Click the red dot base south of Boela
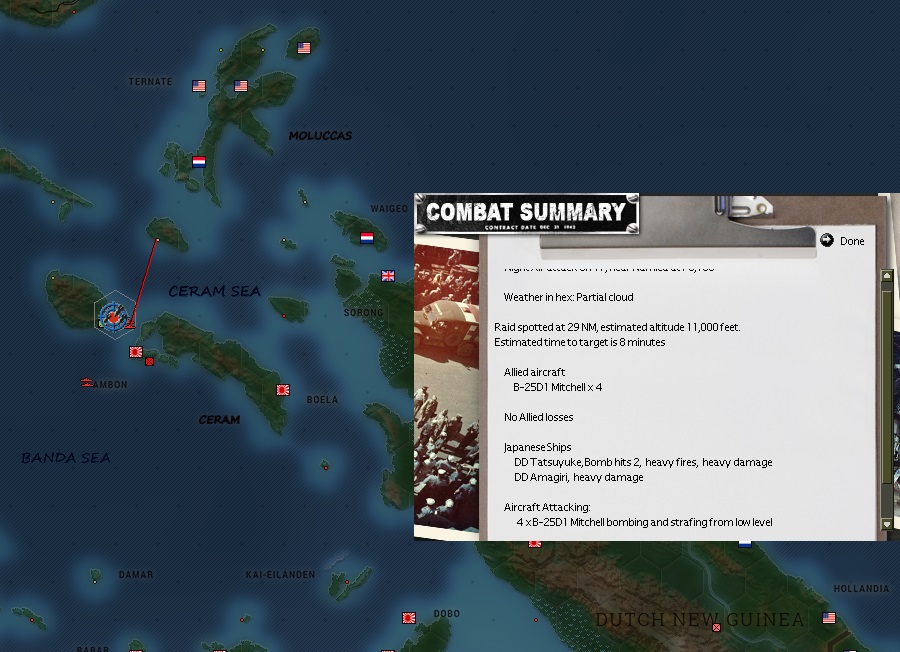Viewport: 900px width, 652px height. point(325,468)
